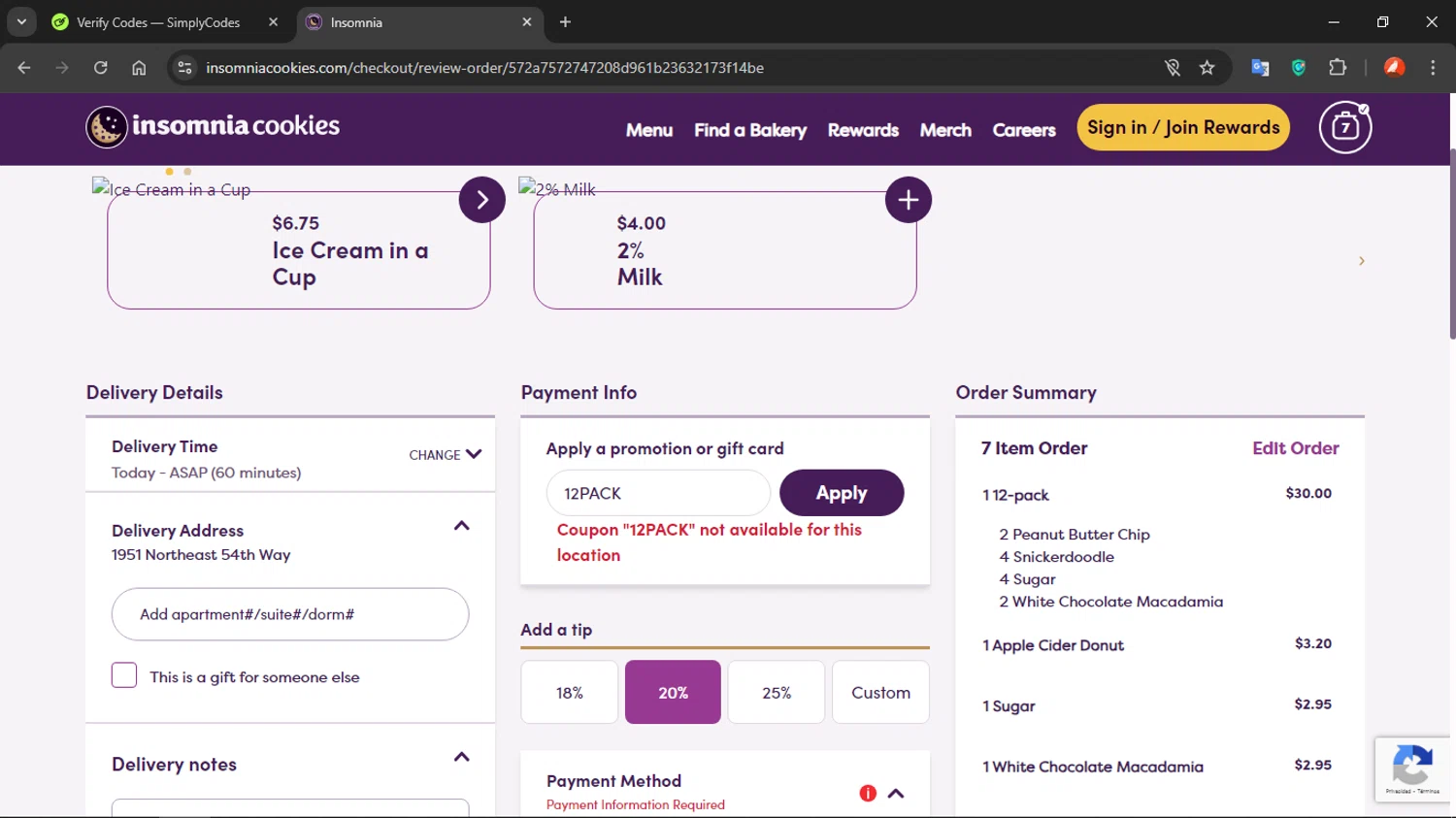Open the Google Translate extension
Viewport: 1456px width, 818px height.
pos(1260,68)
